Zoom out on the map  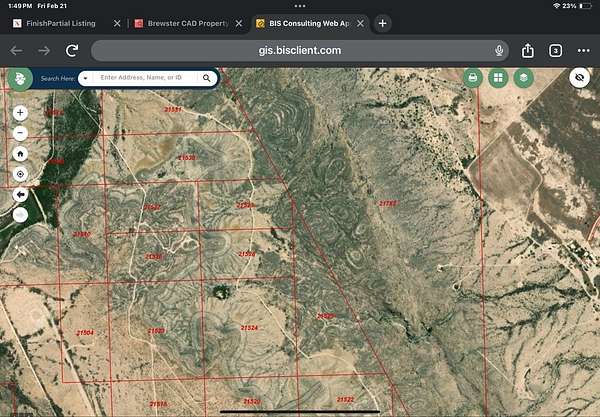(20, 133)
